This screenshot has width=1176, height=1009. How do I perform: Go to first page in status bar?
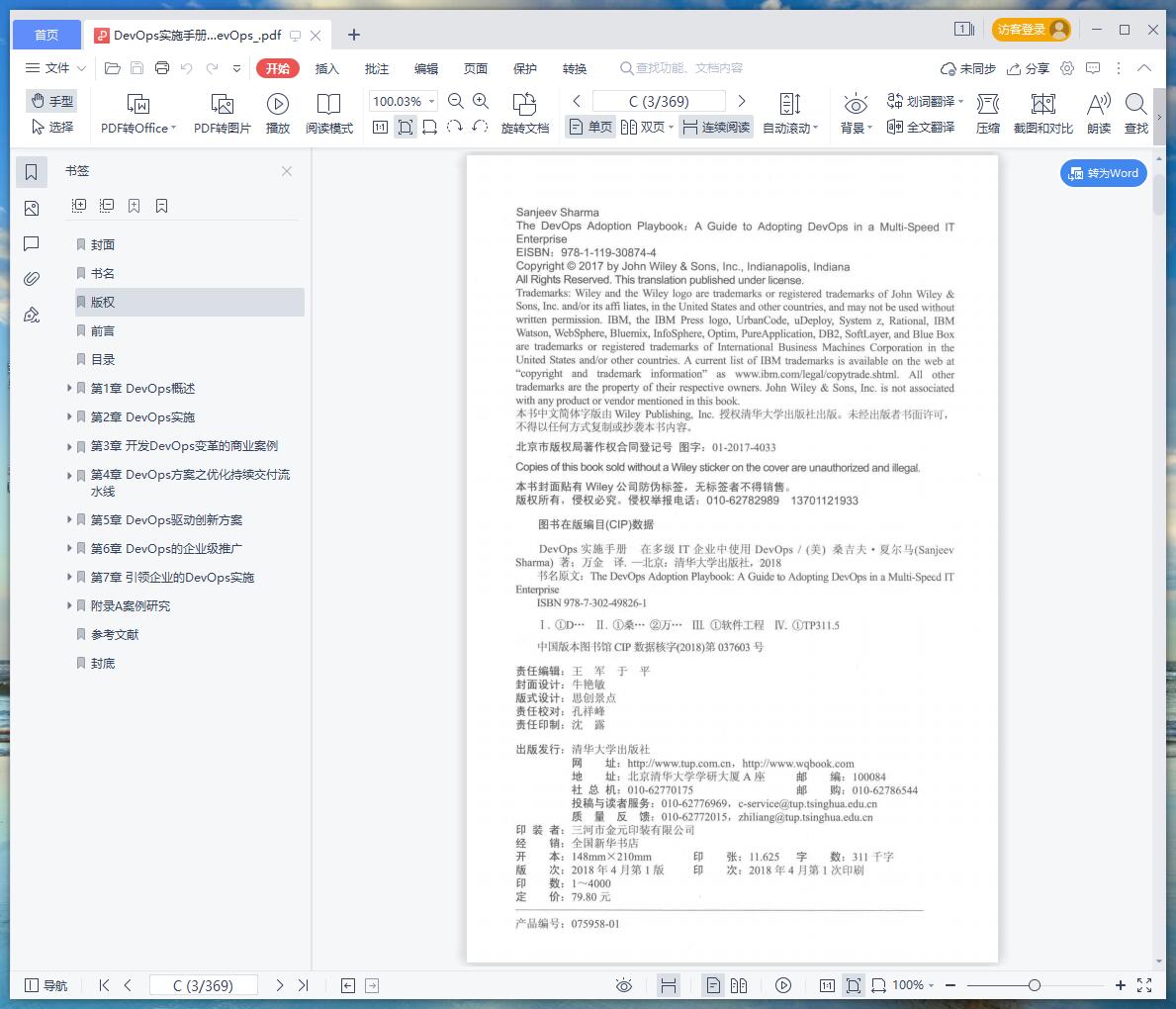104,985
